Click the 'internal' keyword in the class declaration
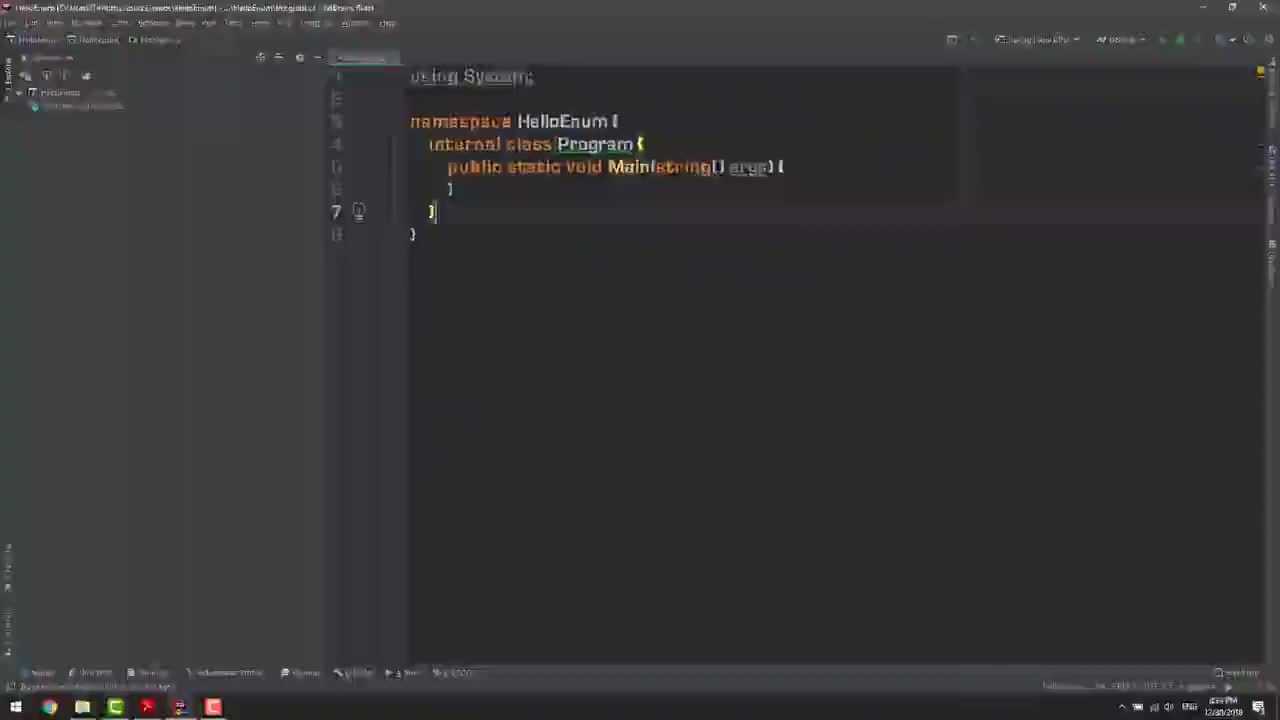Image resolution: width=1280 pixels, height=720 pixels. pos(464,145)
